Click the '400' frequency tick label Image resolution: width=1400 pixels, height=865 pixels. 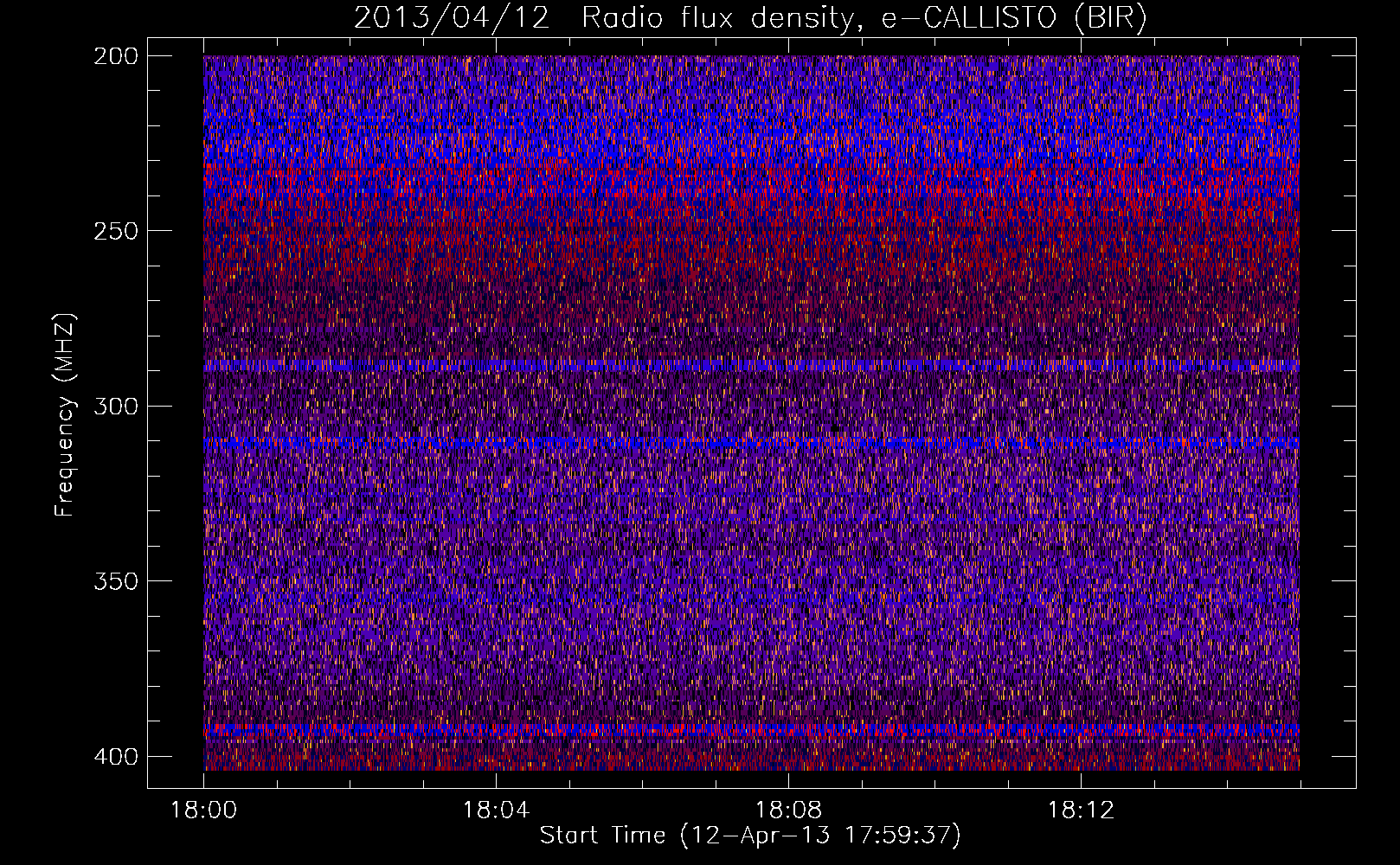point(116,757)
